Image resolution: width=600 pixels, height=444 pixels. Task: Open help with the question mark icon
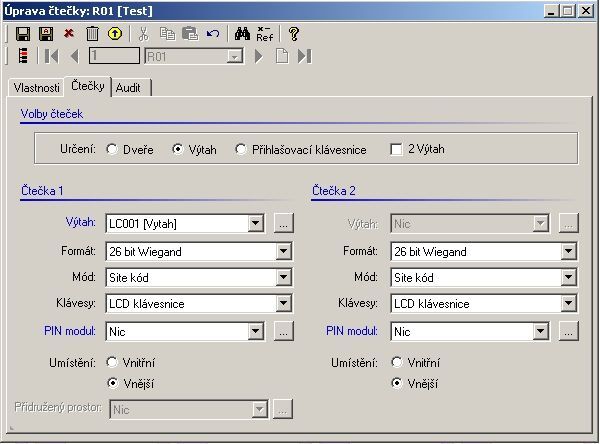click(x=294, y=33)
